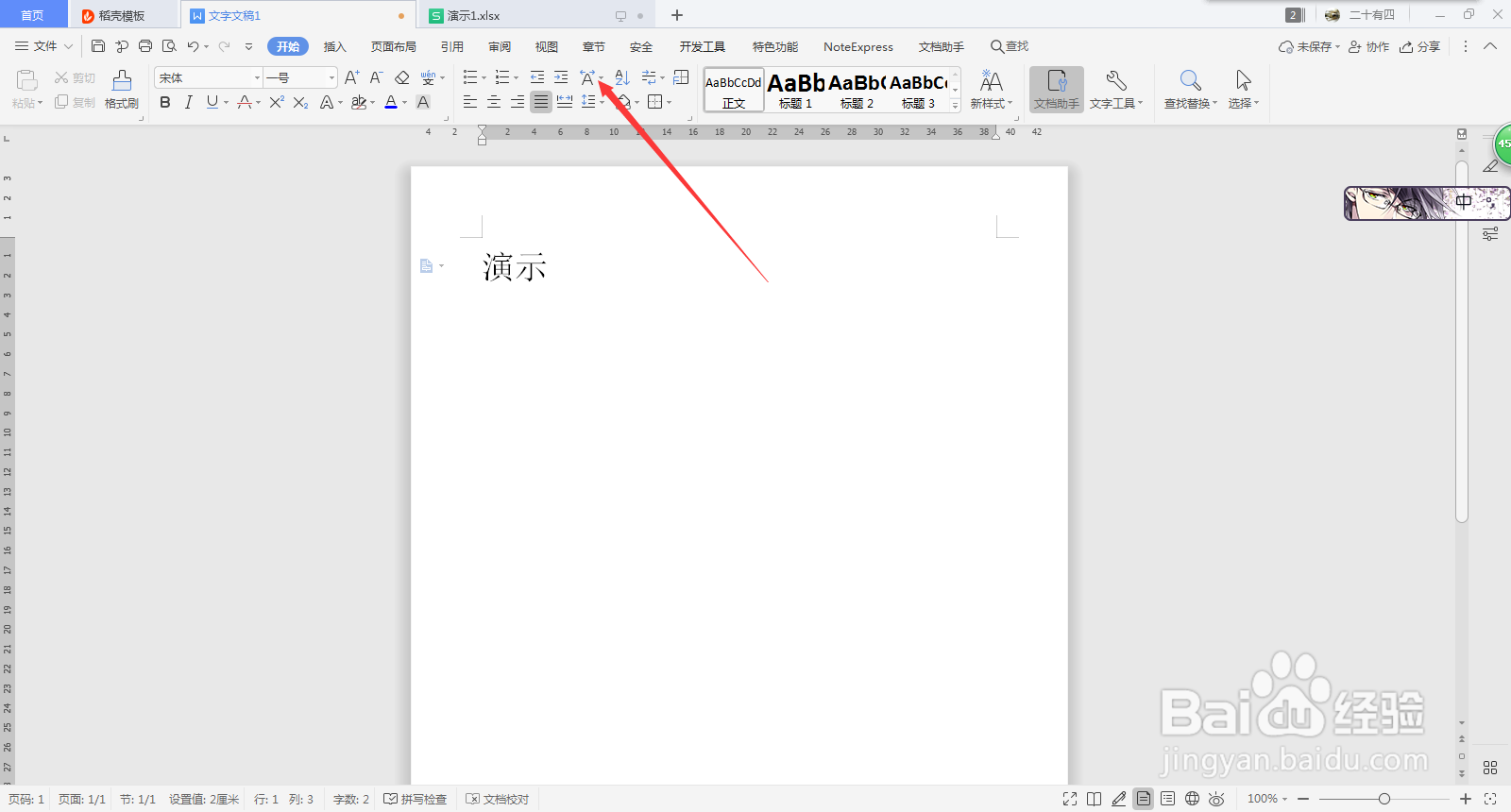Click the Find and Replace magnifier icon
The width and height of the screenshot is (1511, 812).
point(1190,81)
